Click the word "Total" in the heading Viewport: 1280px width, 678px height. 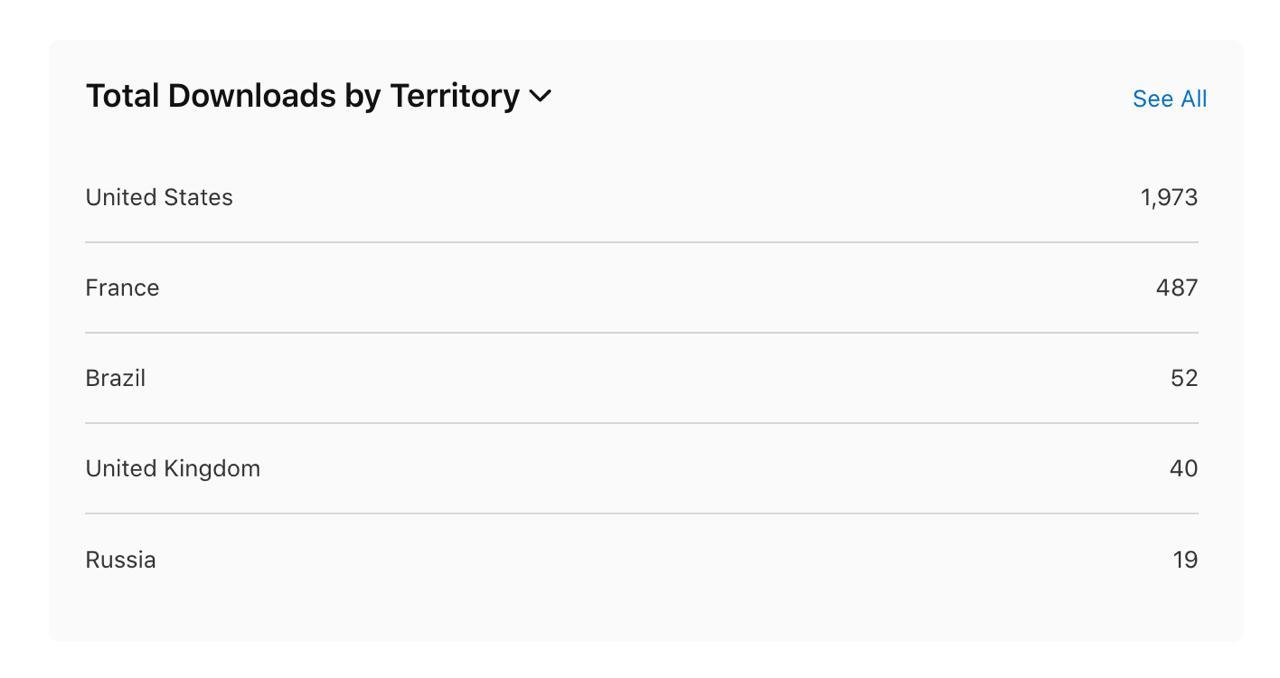point(122,96)
